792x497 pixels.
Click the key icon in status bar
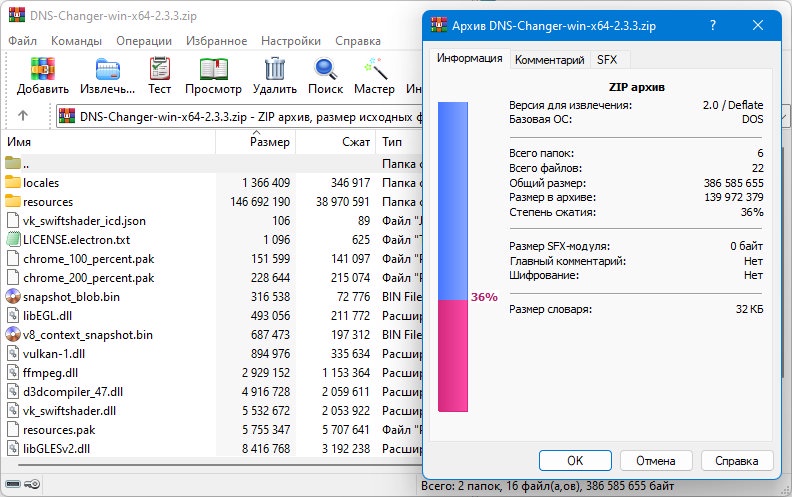(x=32, y=484)
